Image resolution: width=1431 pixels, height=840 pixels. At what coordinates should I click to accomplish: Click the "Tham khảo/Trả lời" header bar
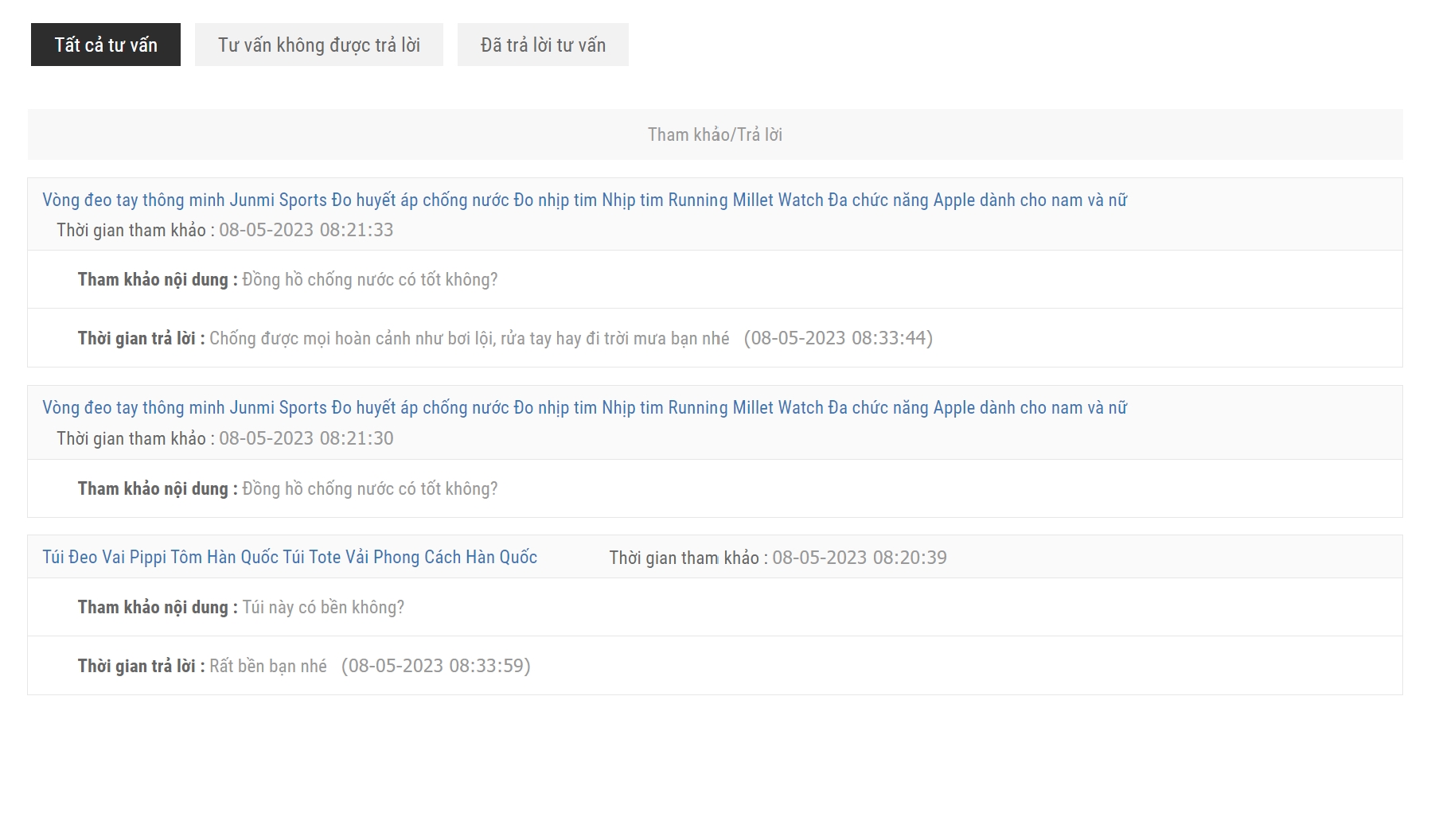tap(715, 134)
